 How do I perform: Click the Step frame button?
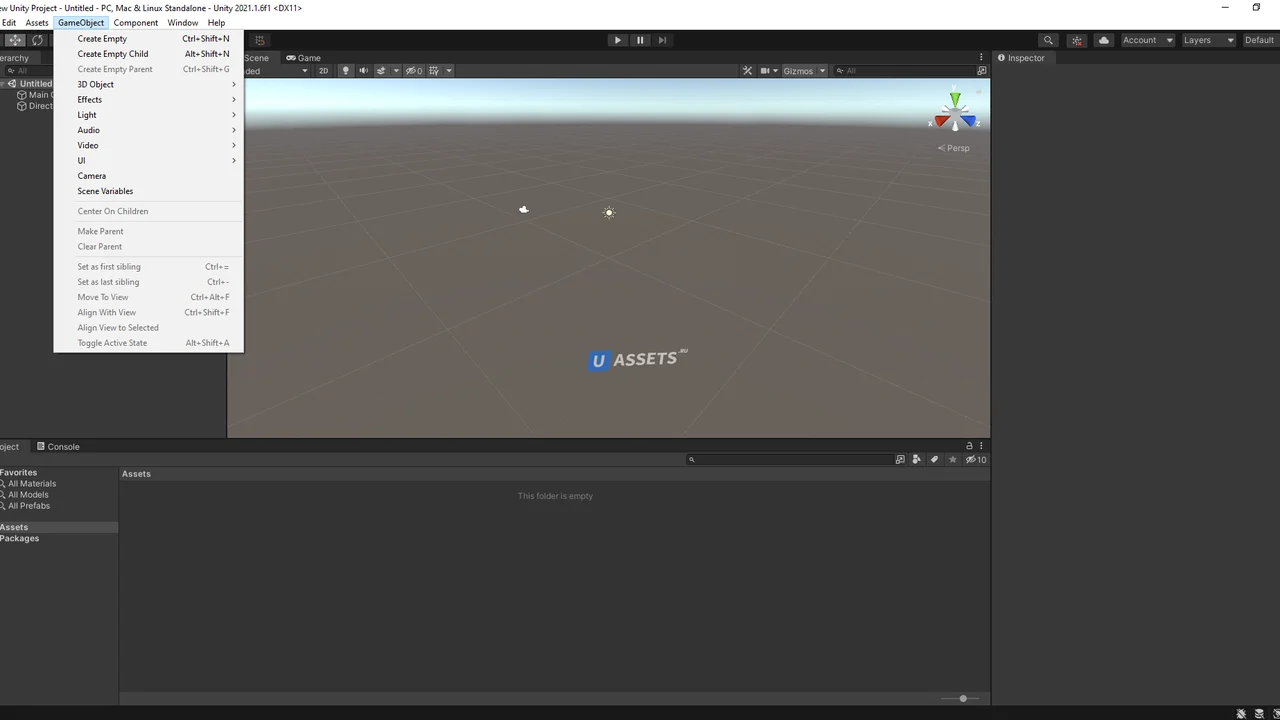(662, 40)
